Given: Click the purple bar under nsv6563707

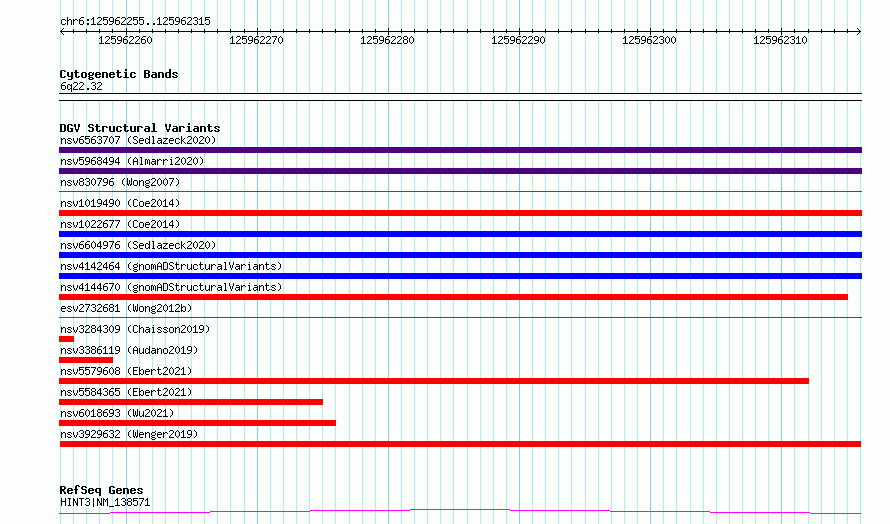Looking at the screenshot, I should click(460, 150).
